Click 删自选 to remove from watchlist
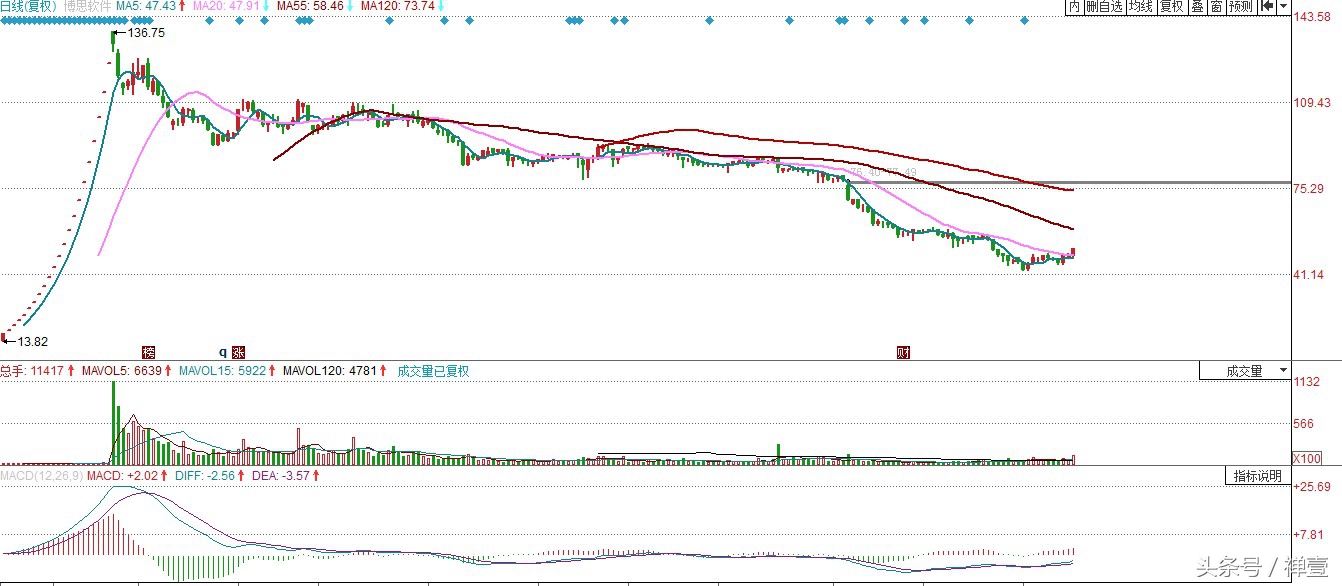1342x586 pixels. point(1104,7)
